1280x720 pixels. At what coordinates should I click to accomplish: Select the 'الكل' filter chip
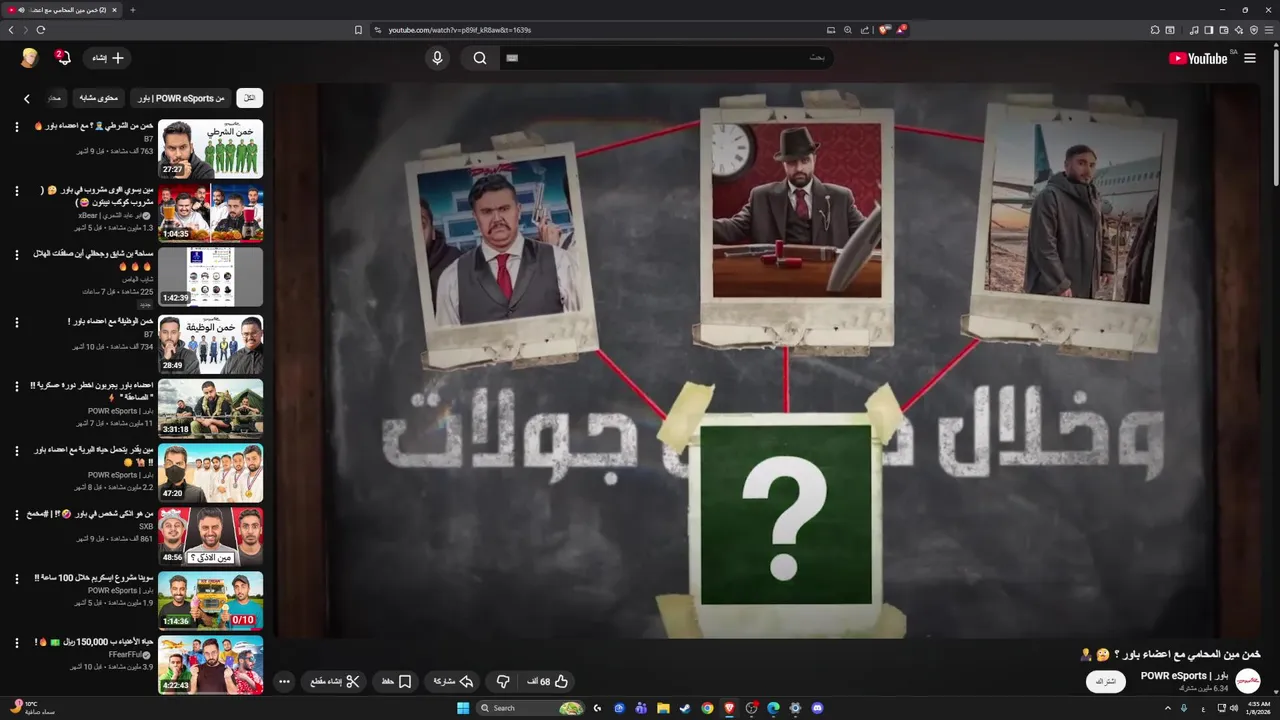coord(249,98)
